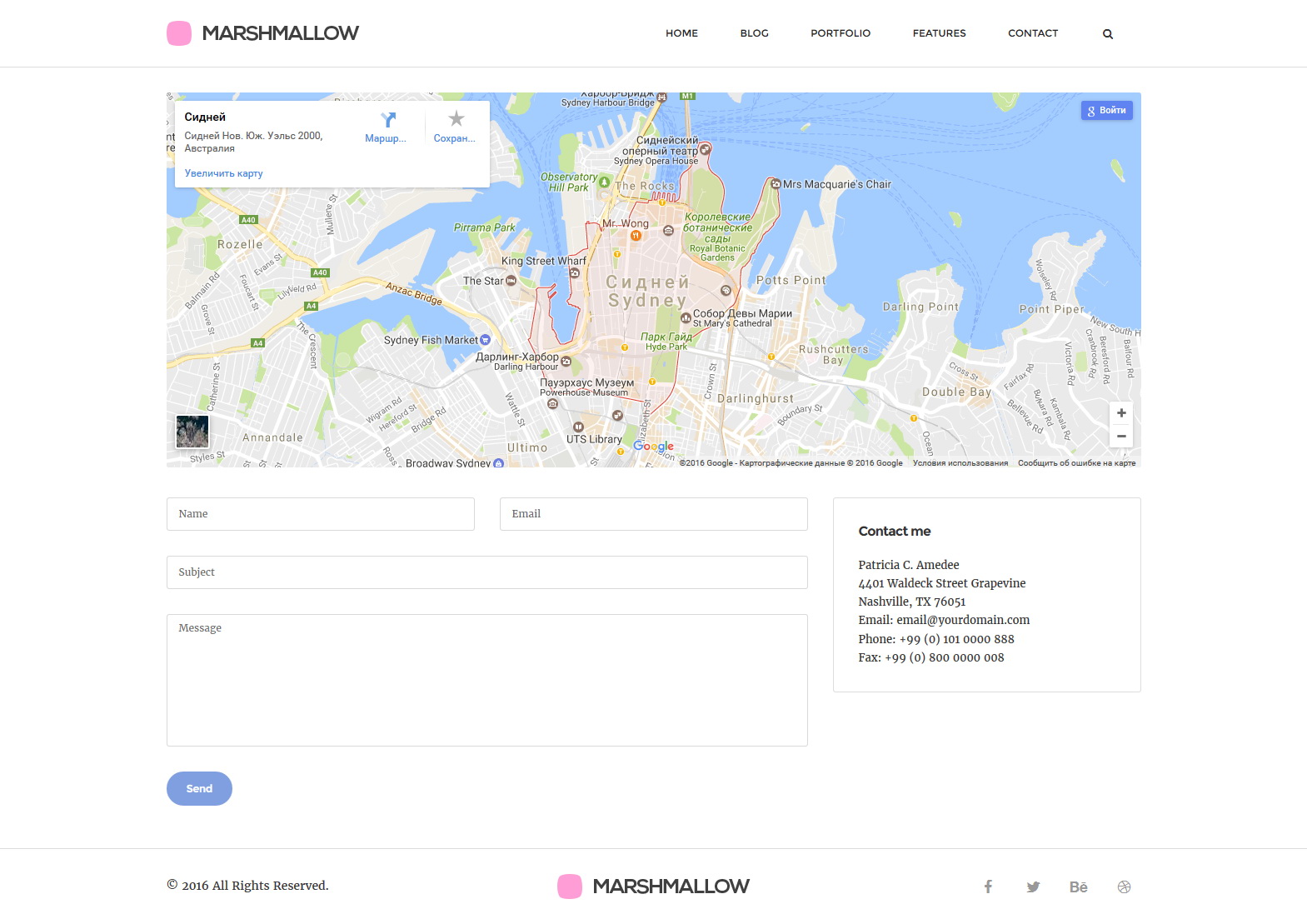Open the Dribbble icon in footer
1307x924 pixels.
(1124, 887)
